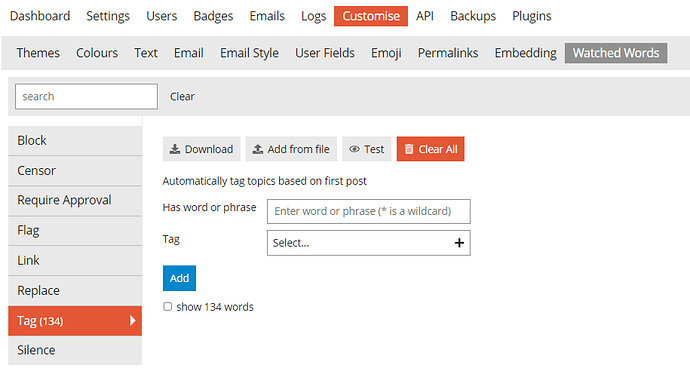This screenshot has height=371, width=690.
Task: Click the trash icon on Clear All
Action: [x=409, y=149]
